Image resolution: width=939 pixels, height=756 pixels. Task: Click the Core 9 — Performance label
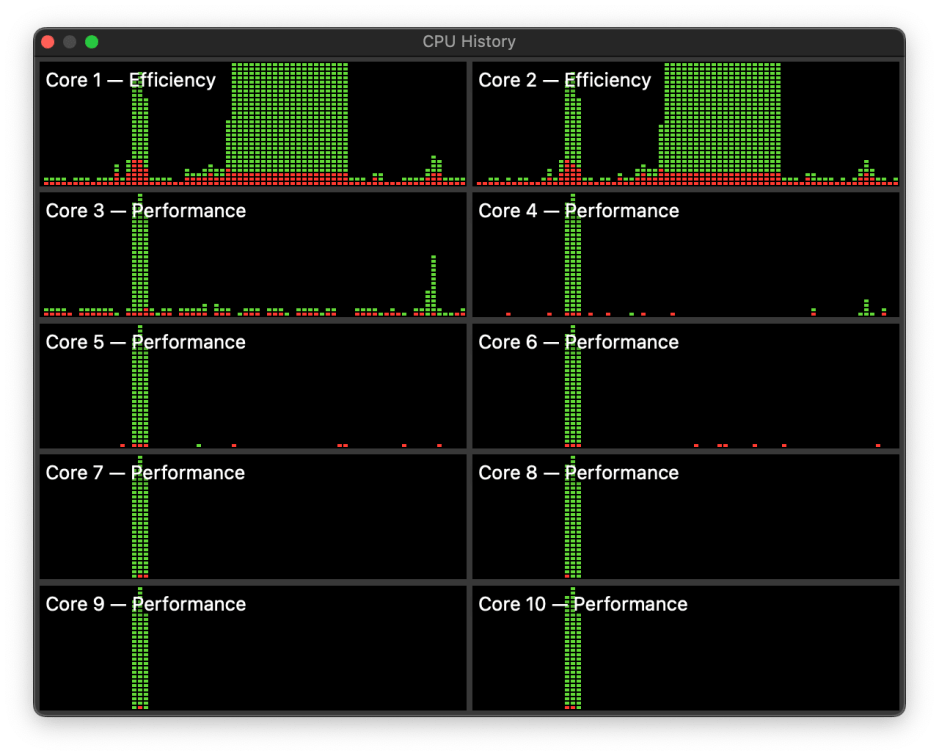point(145,604)
